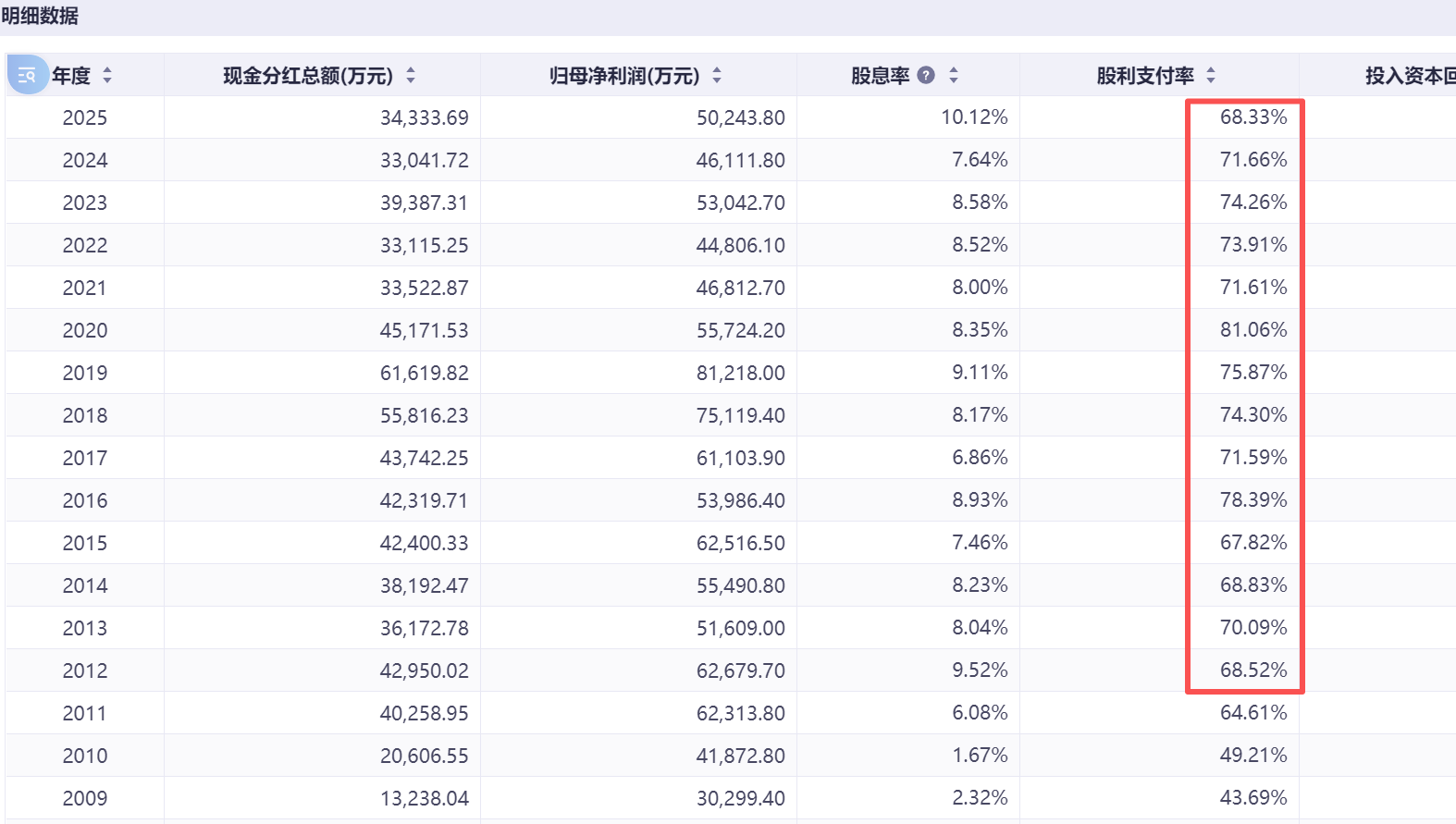Click the table search filter icon

click(27, 75)
